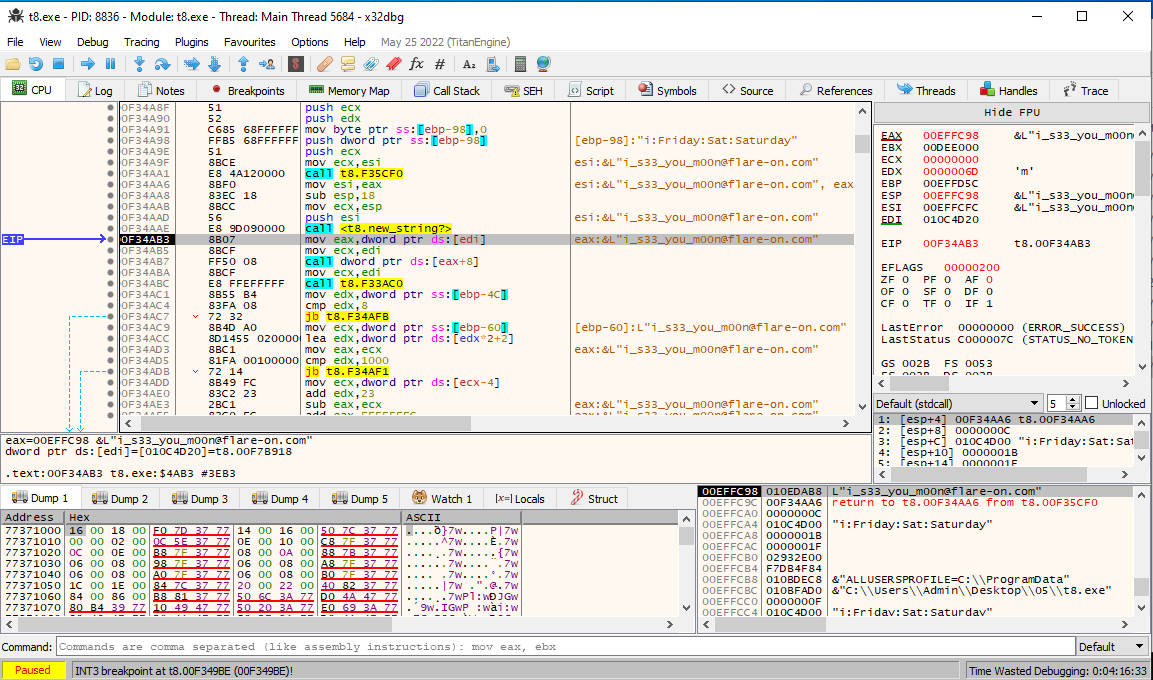Click the trace over toolbar icon

(x=215, y=64)
